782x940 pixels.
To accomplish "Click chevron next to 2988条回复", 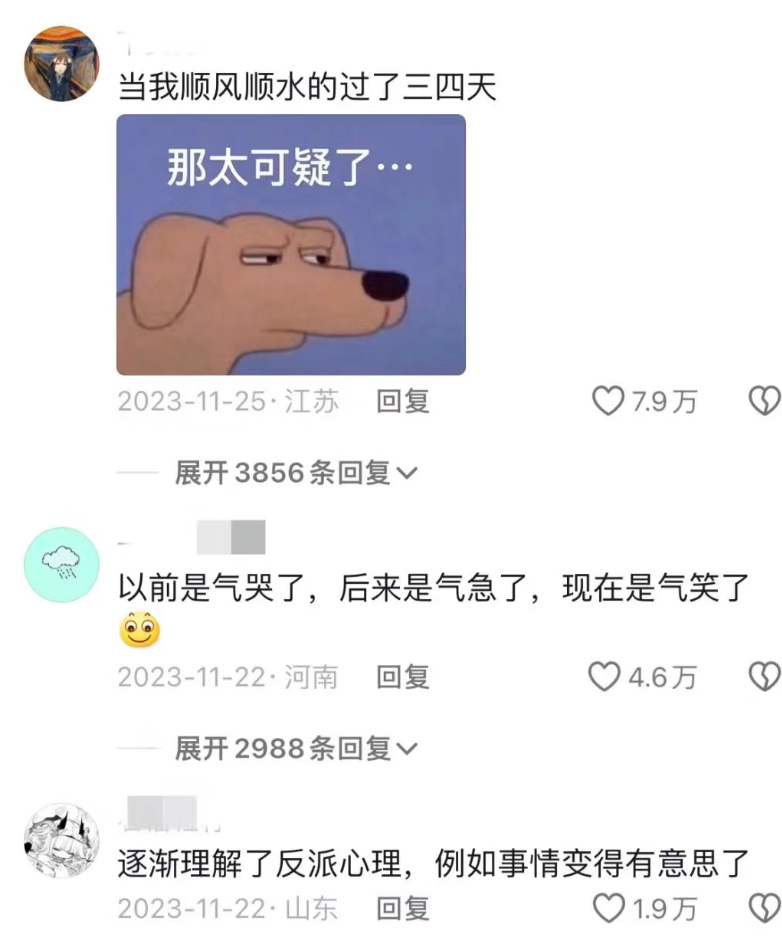I will [407, 749].
